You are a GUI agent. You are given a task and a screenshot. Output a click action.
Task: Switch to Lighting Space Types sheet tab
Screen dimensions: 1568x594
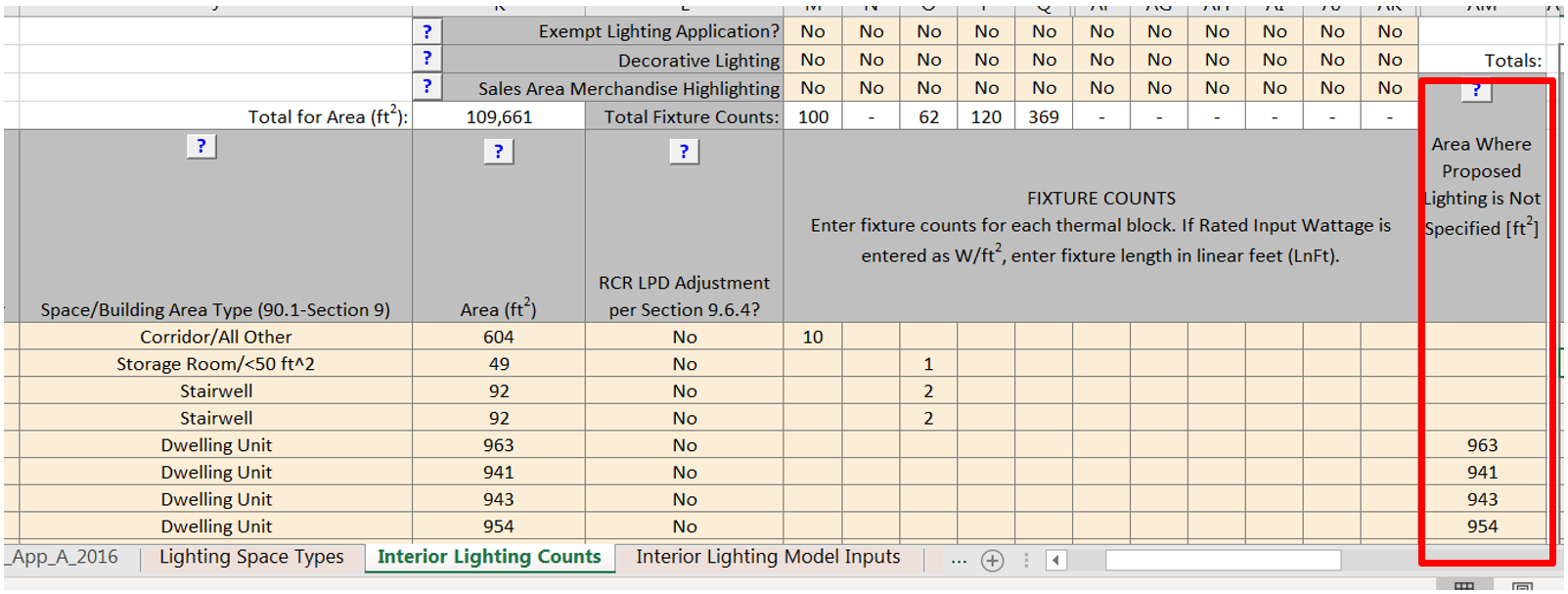click(x=251, y=558)
